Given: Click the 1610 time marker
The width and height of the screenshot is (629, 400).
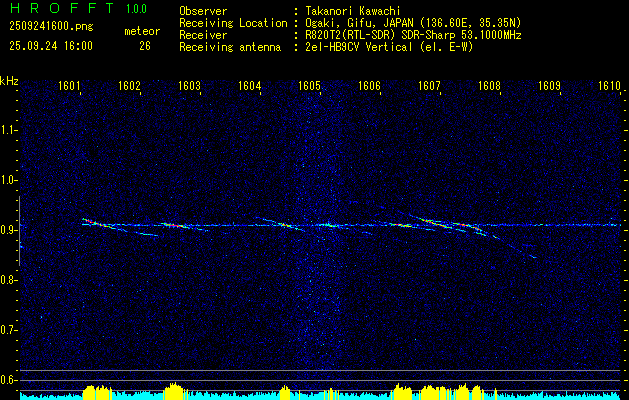Looking at the screenshot, I should (609, 85).
